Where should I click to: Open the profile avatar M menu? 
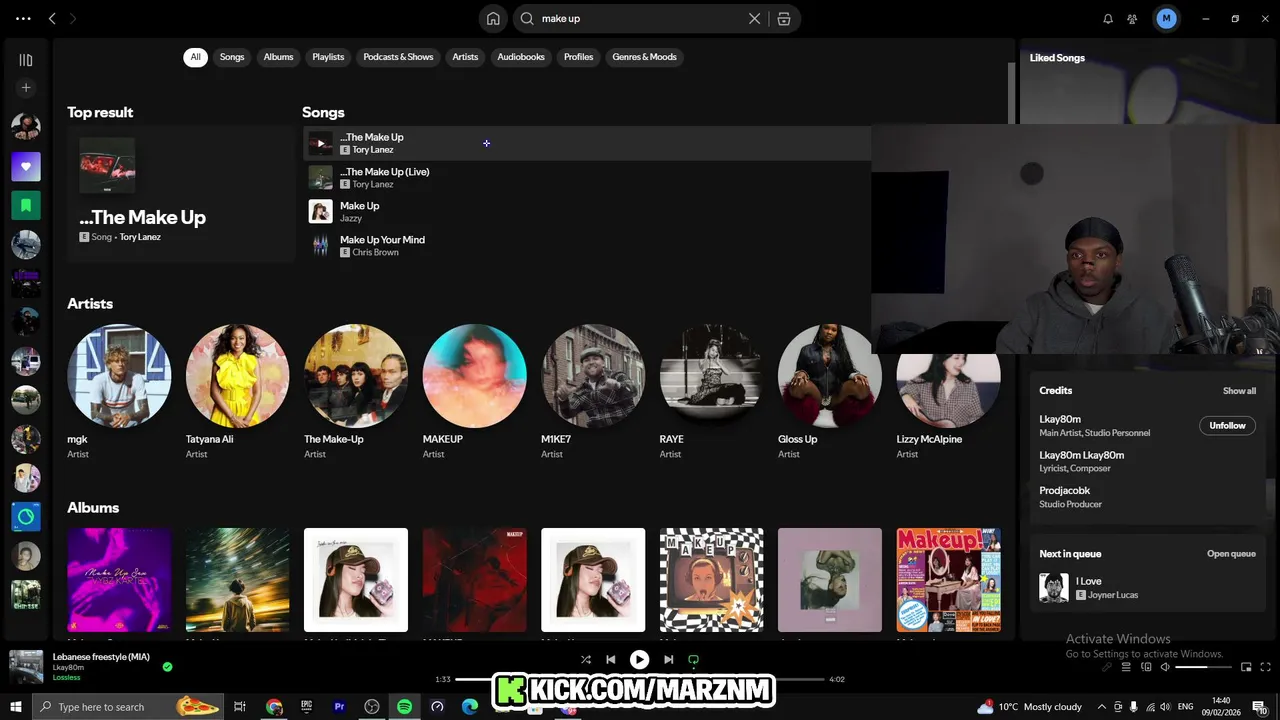(1166, 18)
